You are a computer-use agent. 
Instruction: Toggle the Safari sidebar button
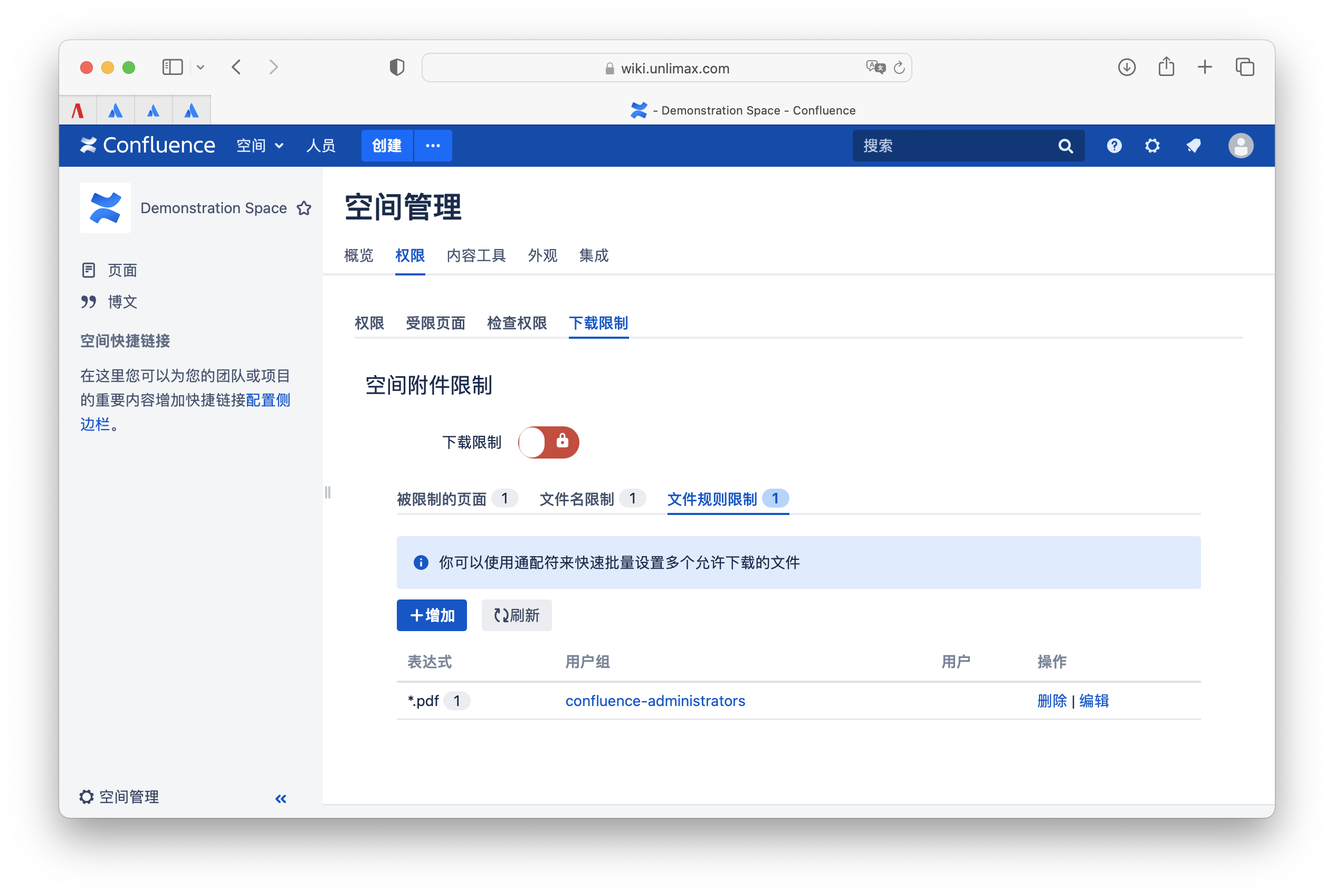(172, 68)
